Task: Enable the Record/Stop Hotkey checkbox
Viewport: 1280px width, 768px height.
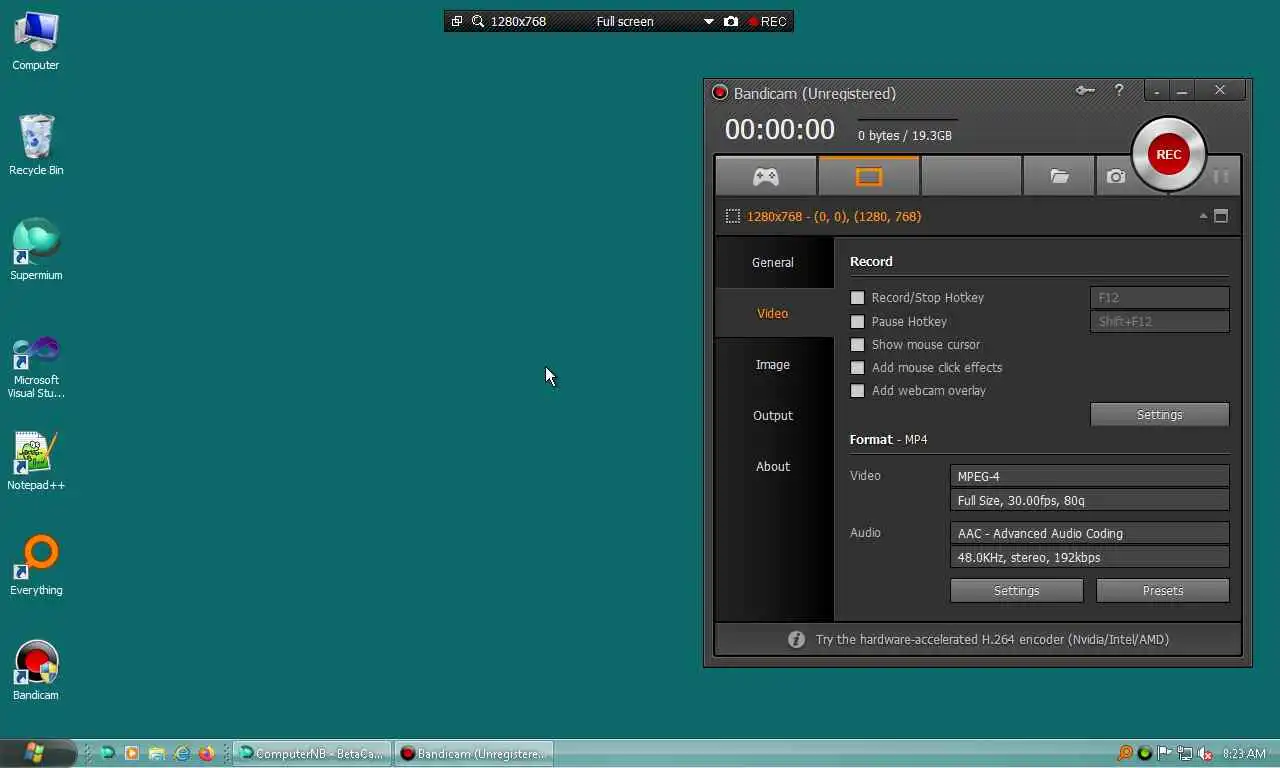Action: pyautogui.click(x=857, y=297)
